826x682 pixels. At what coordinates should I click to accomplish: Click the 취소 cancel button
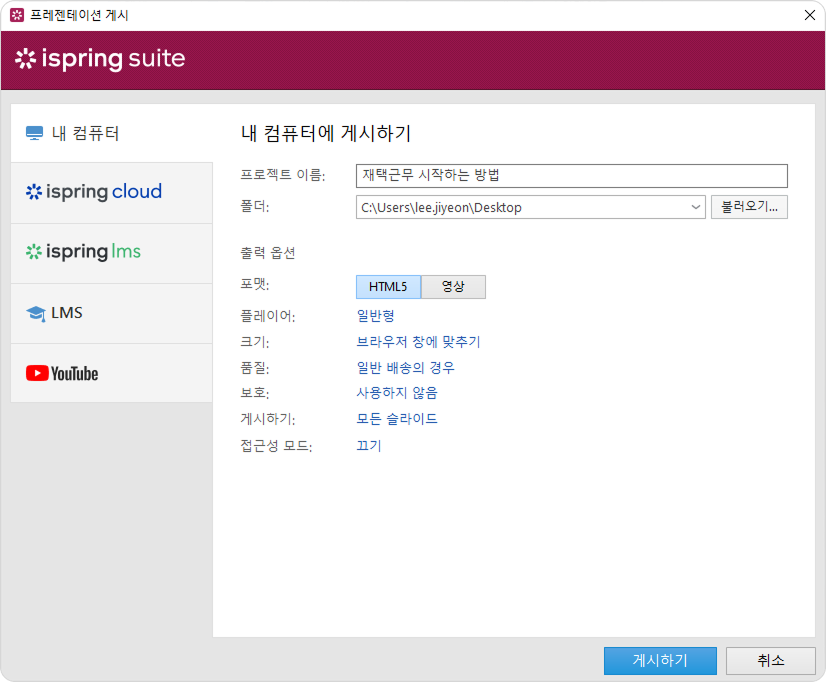pyautogui.click(x=770, y=661)
